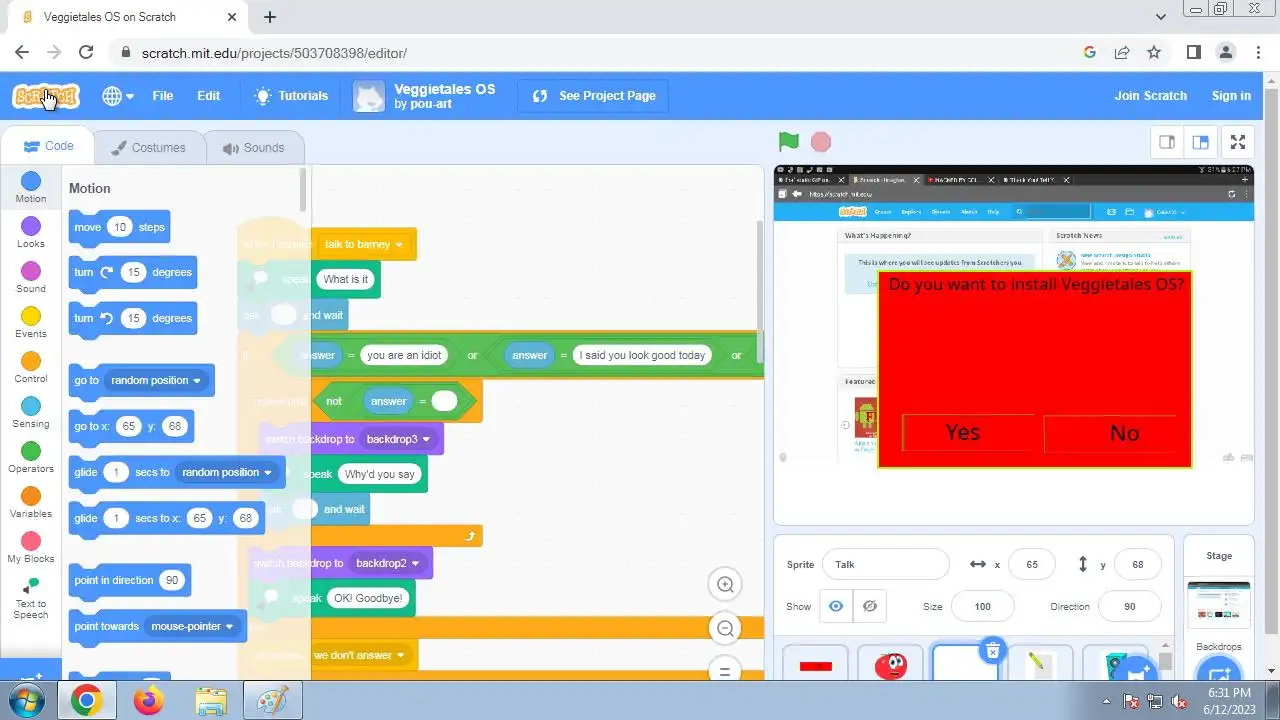Open Tutorials from the menu bar
This screenshot has height=720, width=1280.
[291, 96]
